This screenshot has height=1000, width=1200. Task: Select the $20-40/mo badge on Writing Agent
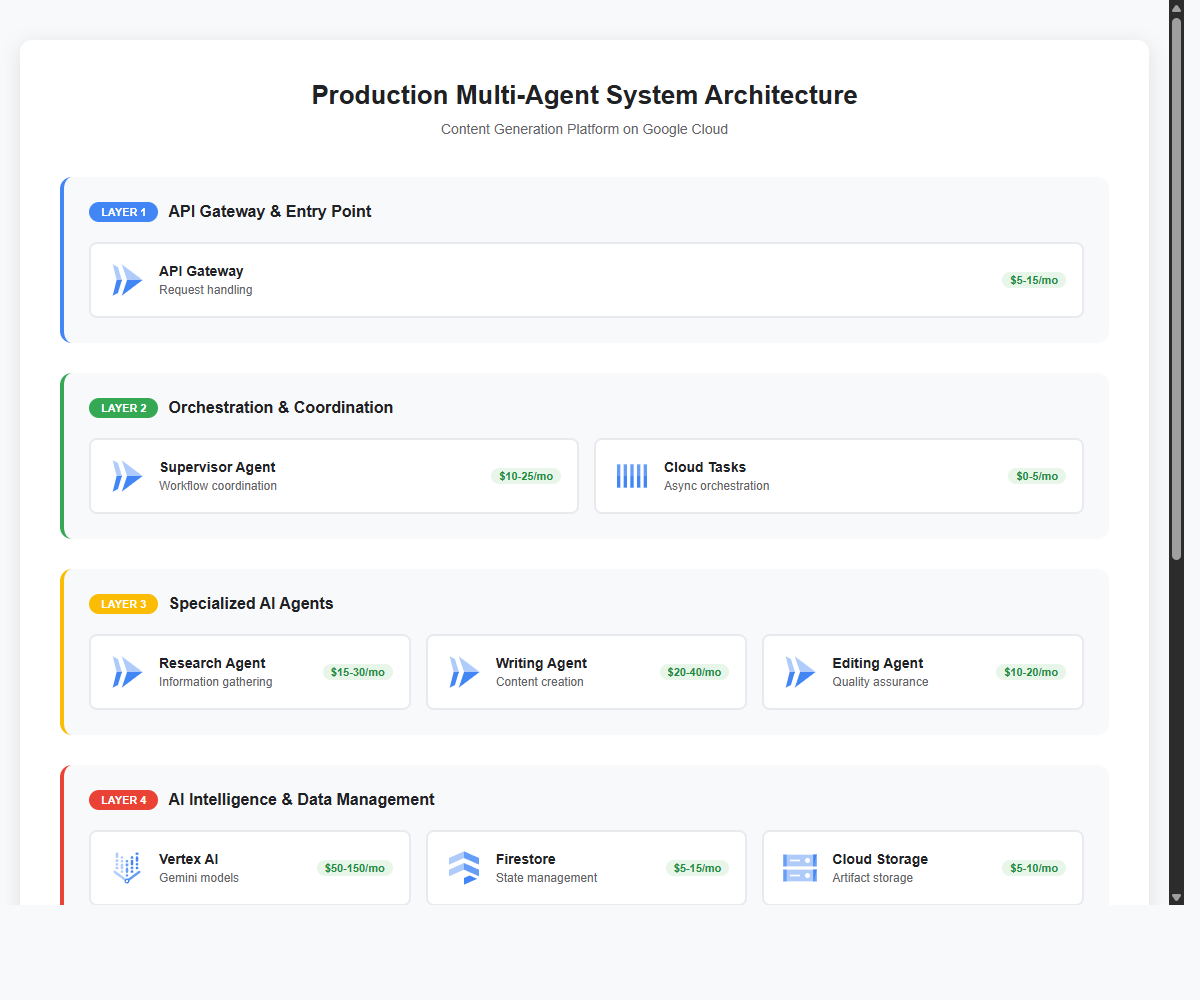[x=694, y=672]
